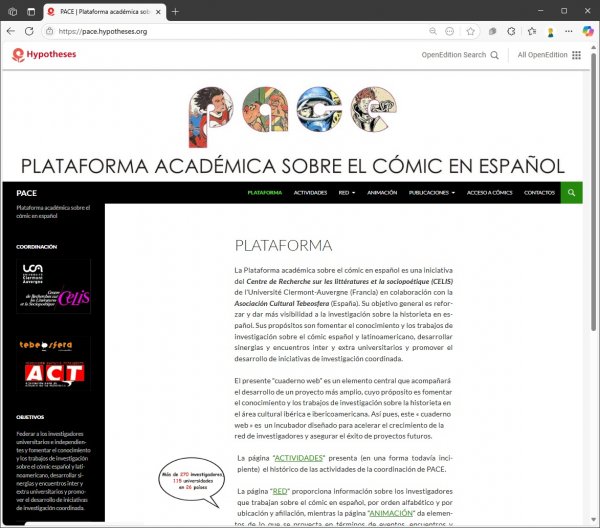Screen dimensions: 600x528
Task: Follow the ANIMACIÓN link in text
Action: 391,513
